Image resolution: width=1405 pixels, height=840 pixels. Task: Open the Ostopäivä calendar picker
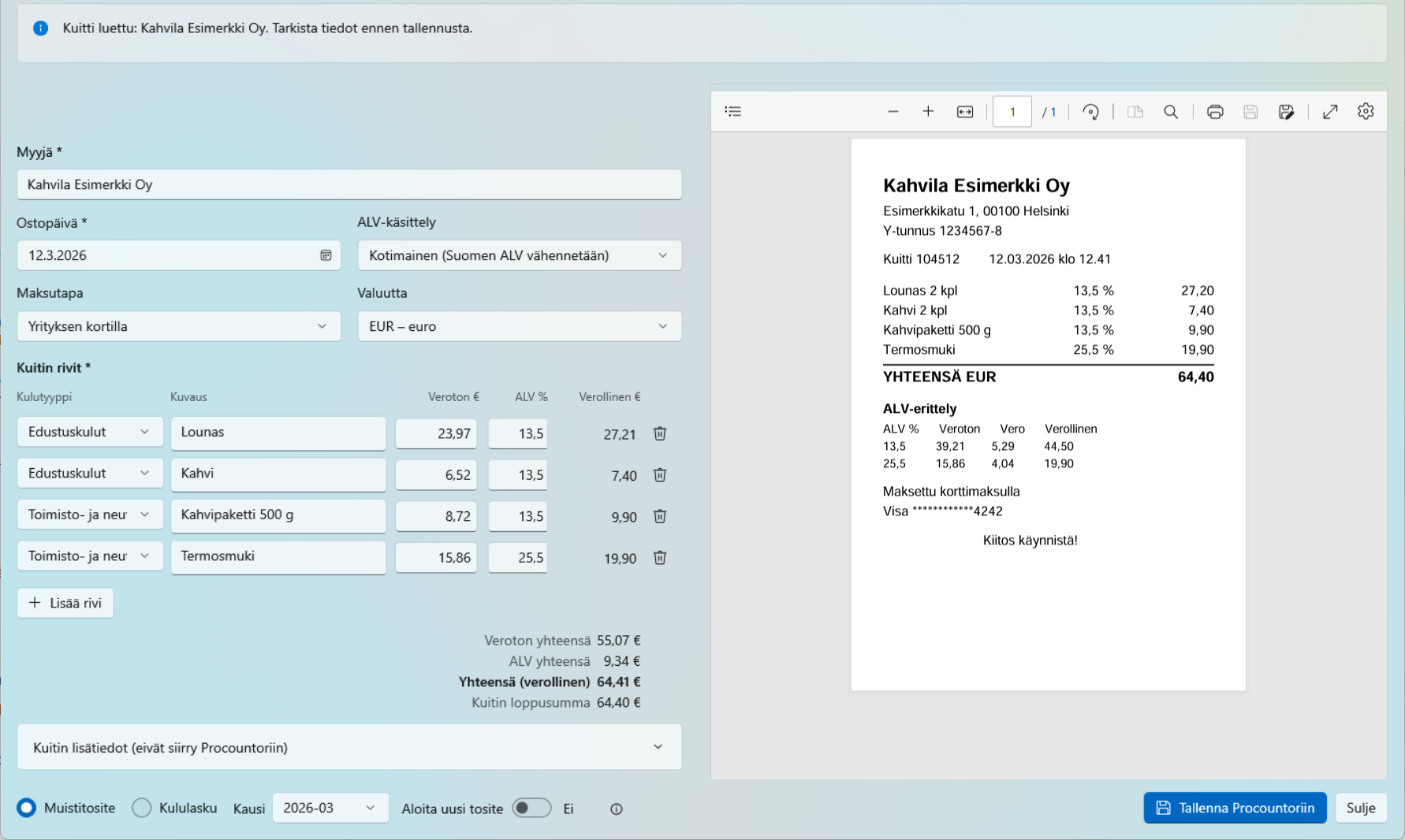coord(326,255)
